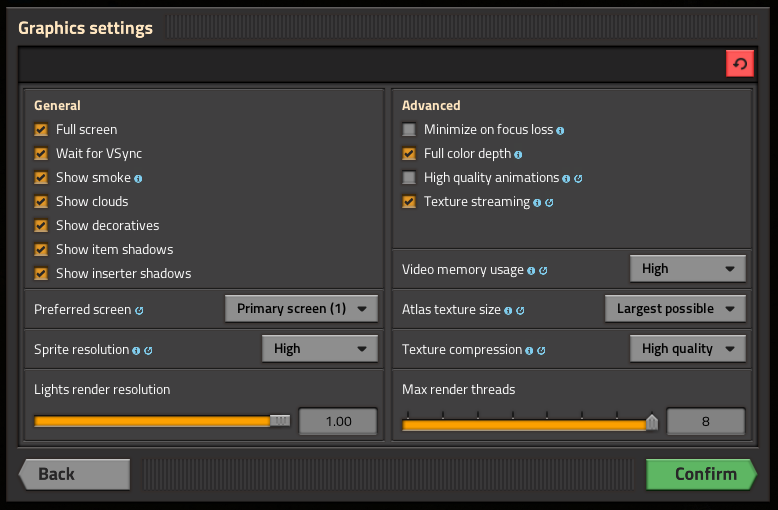Viewport: 778px width, 510px height.
Task: Uncheck Wait for VSync
Action: 41,154
